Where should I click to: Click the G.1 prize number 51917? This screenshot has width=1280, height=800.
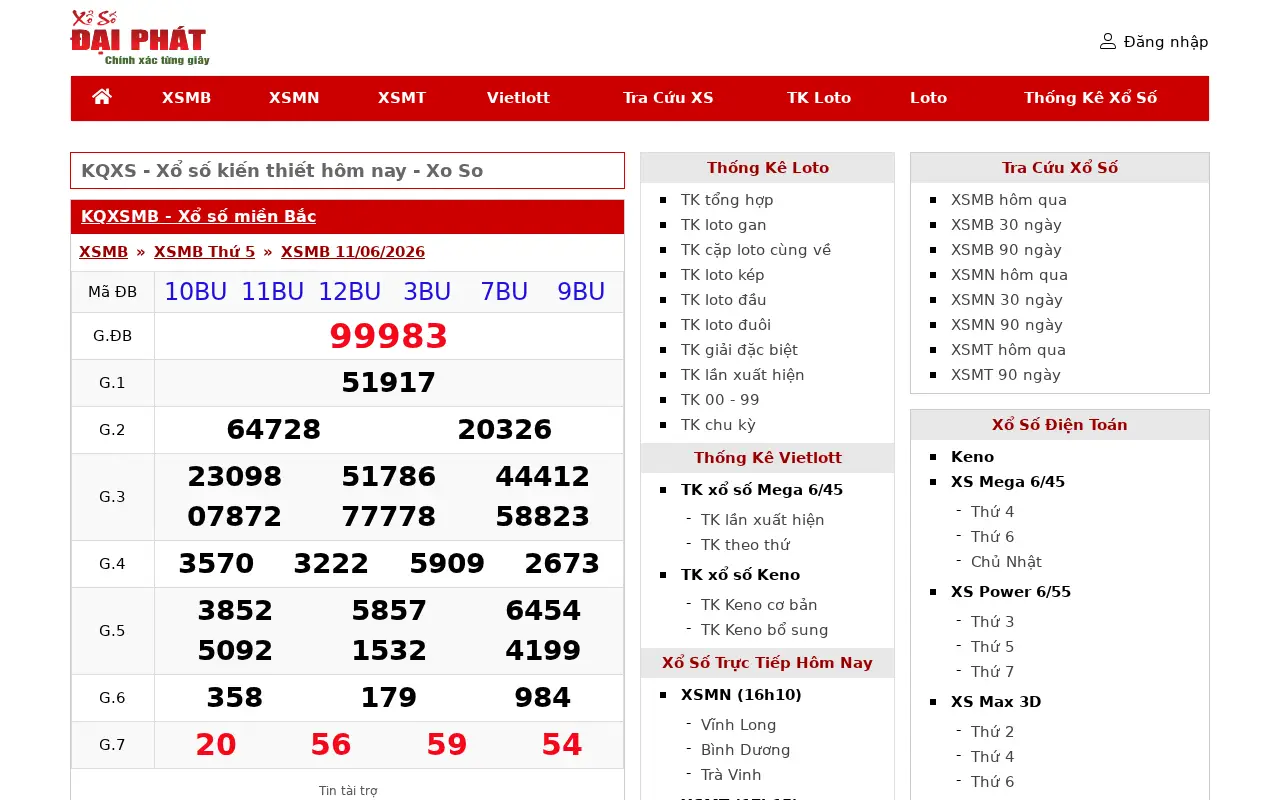click(x=389, y=383)
